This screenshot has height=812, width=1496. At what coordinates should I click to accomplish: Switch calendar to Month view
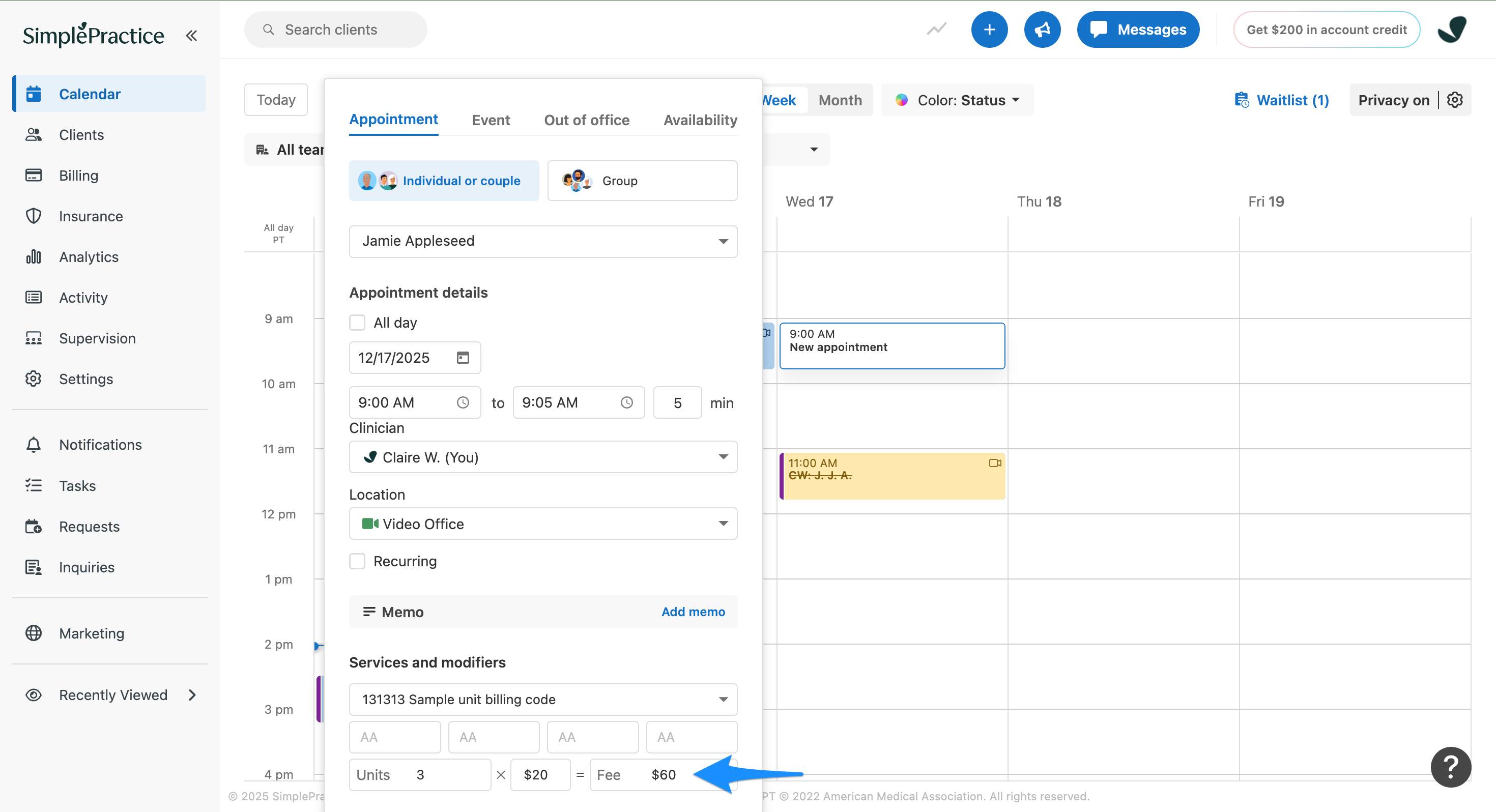pyautogui.click(x=840, y=100)
